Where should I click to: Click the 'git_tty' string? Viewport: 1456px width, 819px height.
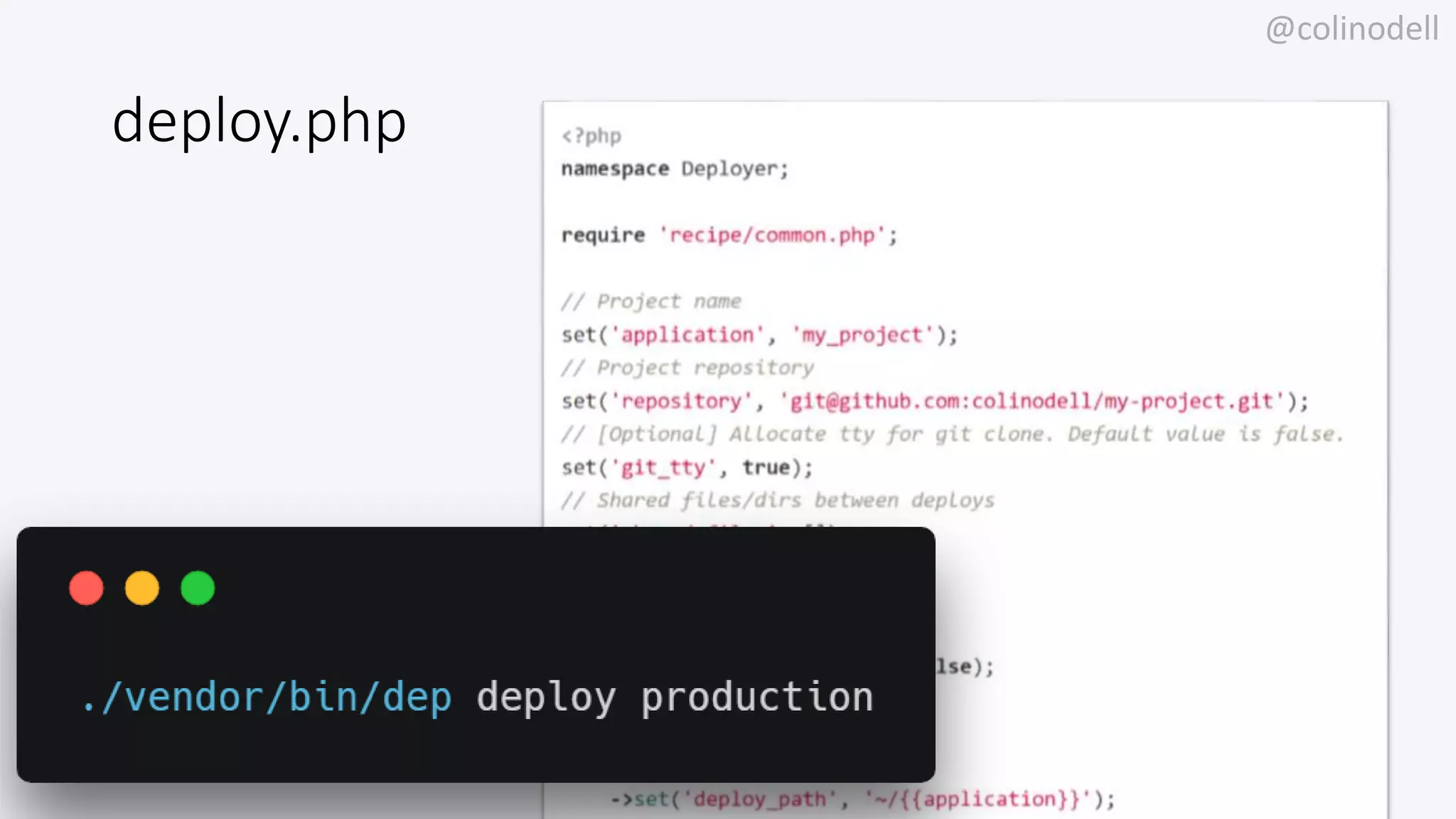[663, 467]
